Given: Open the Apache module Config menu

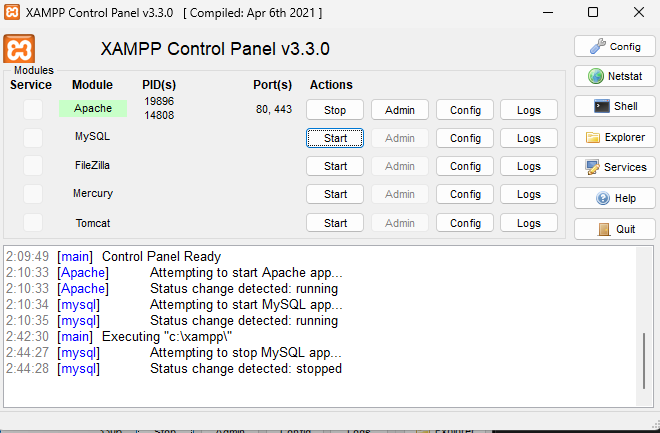Looking at the screenshot, I should 465,110.
